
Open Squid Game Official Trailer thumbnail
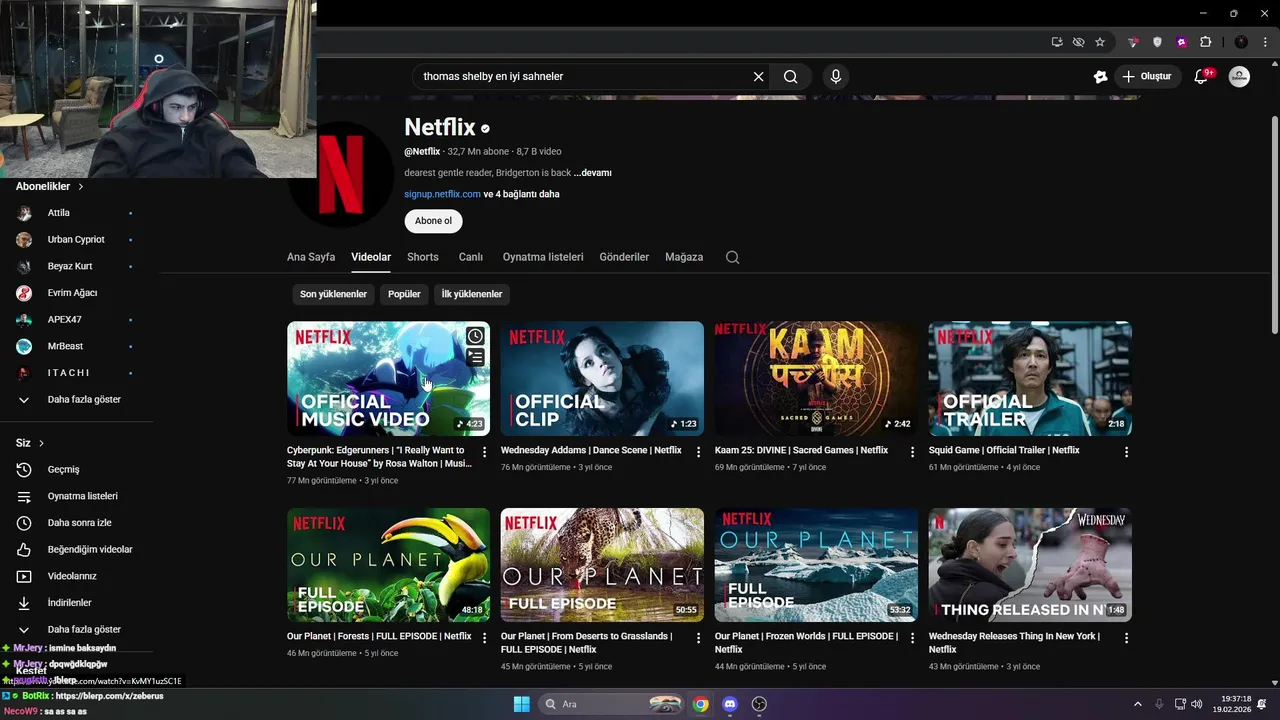(x=1030, y=378)
